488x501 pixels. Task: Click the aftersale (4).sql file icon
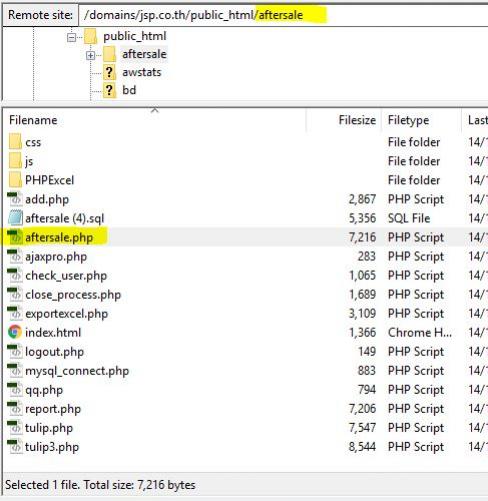pyautogui.click(x=15, y=218)
